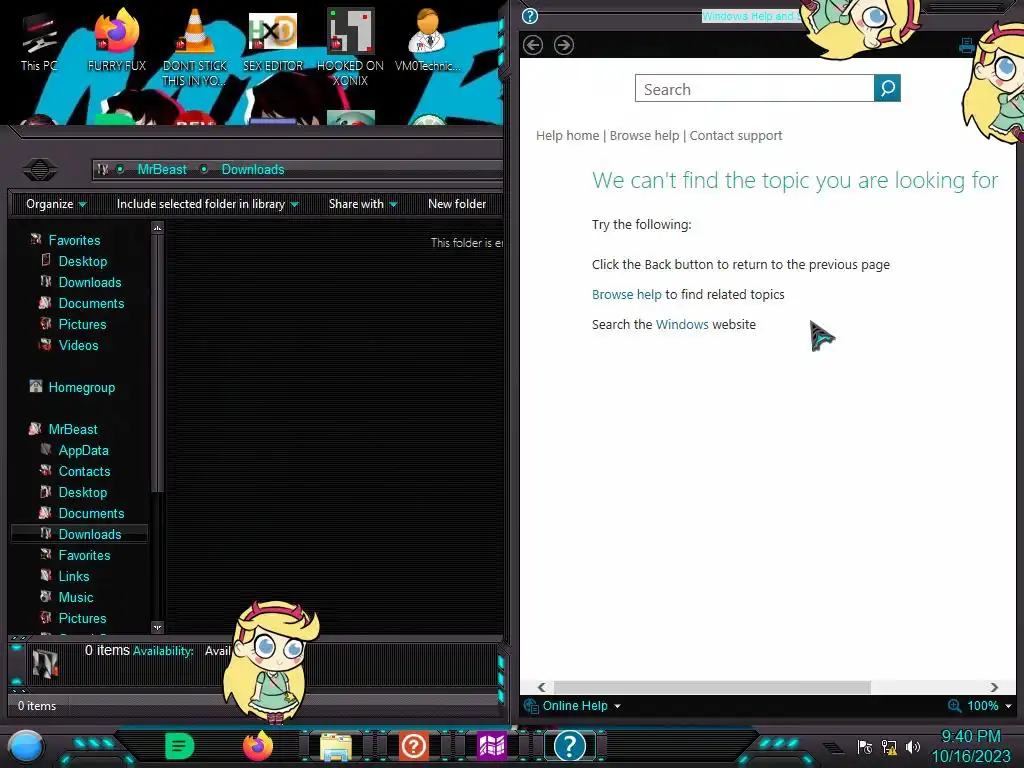Click the Action Center flag tray icon

pos(865,746)
